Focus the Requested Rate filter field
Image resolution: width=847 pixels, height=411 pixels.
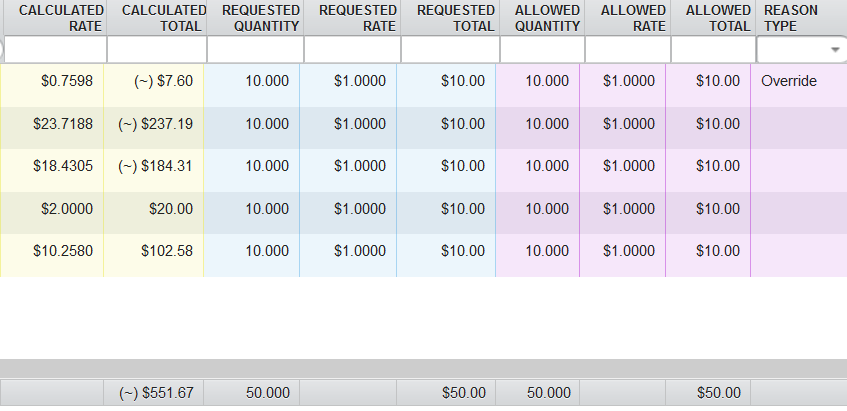point(352,50)
